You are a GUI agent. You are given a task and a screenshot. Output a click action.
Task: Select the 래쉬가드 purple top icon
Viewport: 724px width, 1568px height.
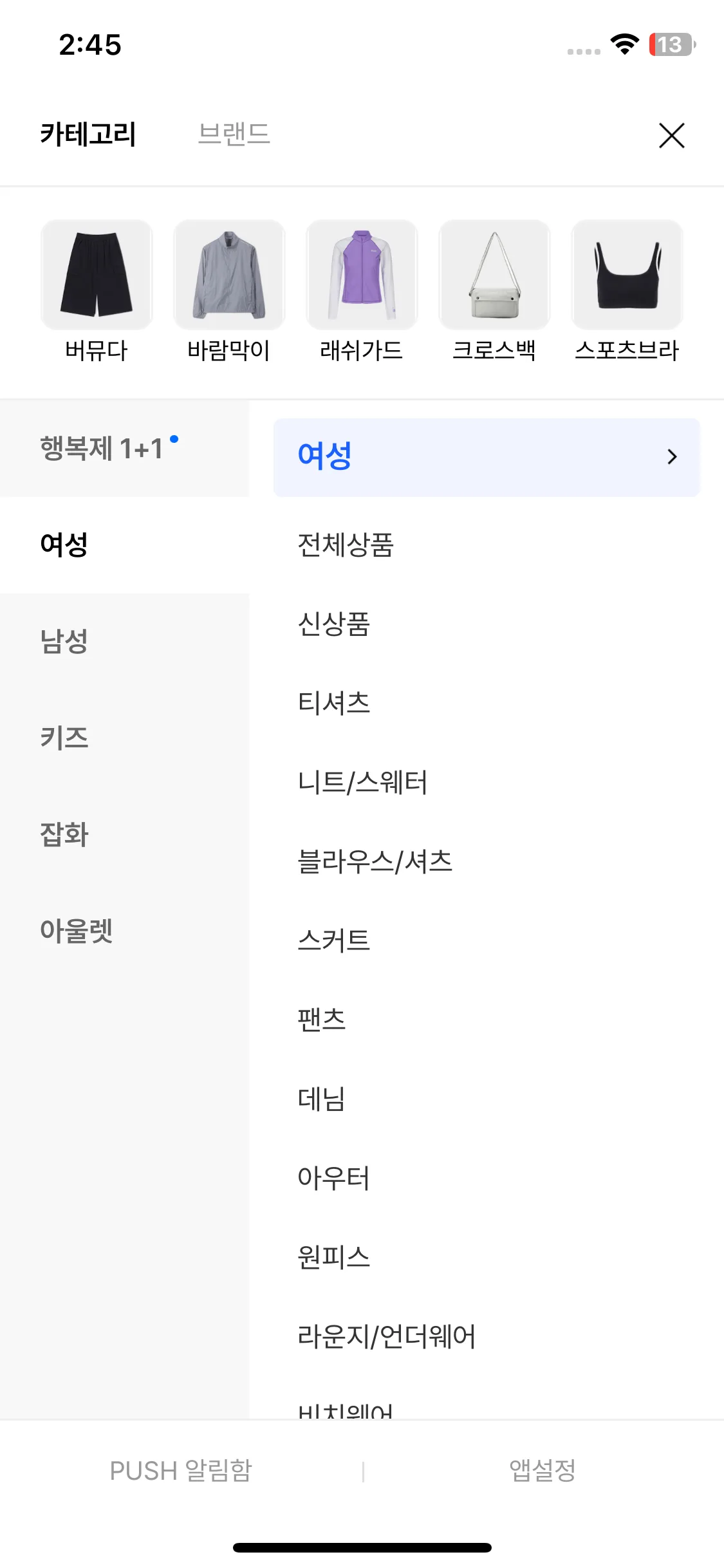[362, 275]
